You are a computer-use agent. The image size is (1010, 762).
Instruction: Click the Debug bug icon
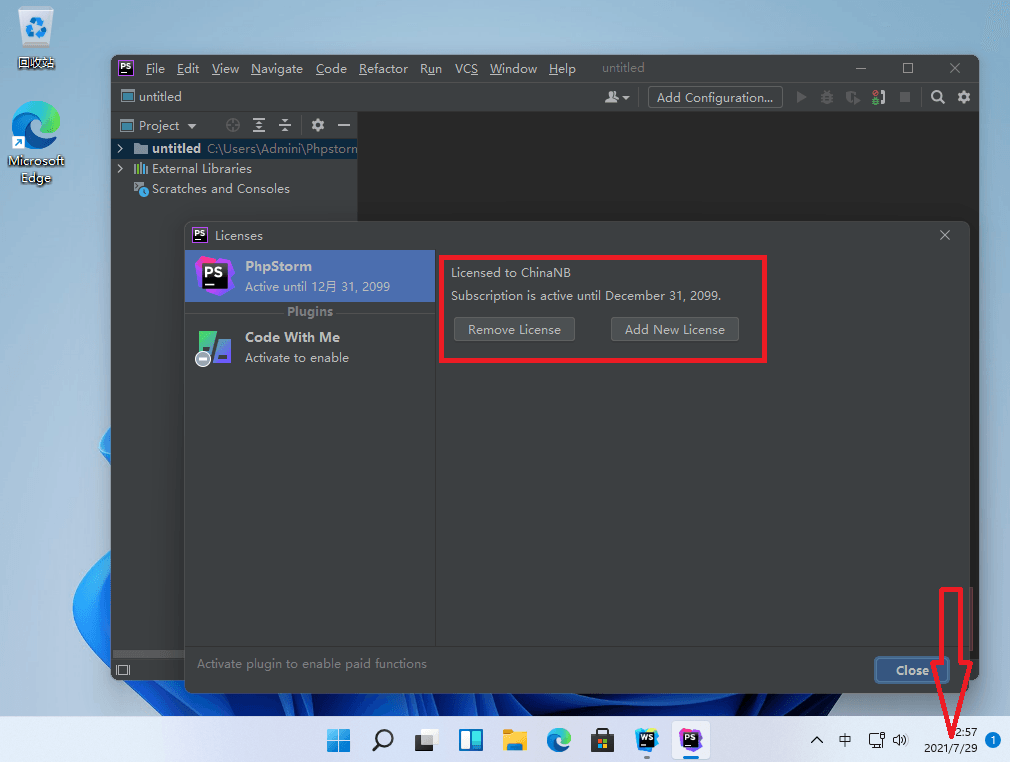click(826, 97)
